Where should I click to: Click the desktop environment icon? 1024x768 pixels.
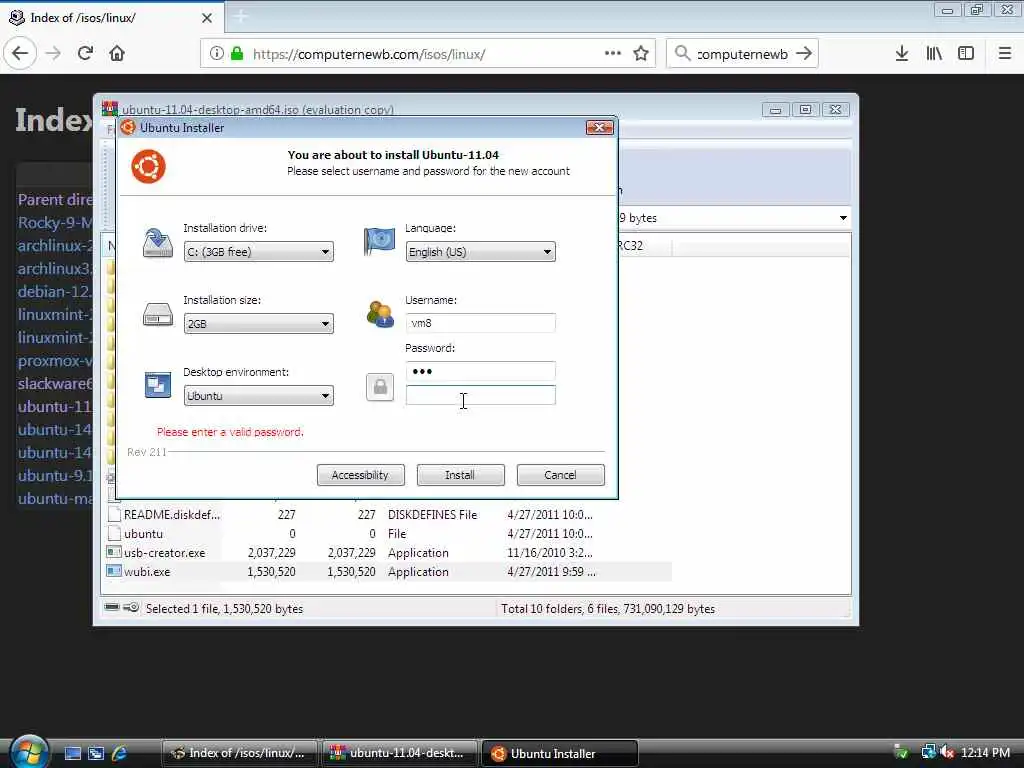point(157,385)
